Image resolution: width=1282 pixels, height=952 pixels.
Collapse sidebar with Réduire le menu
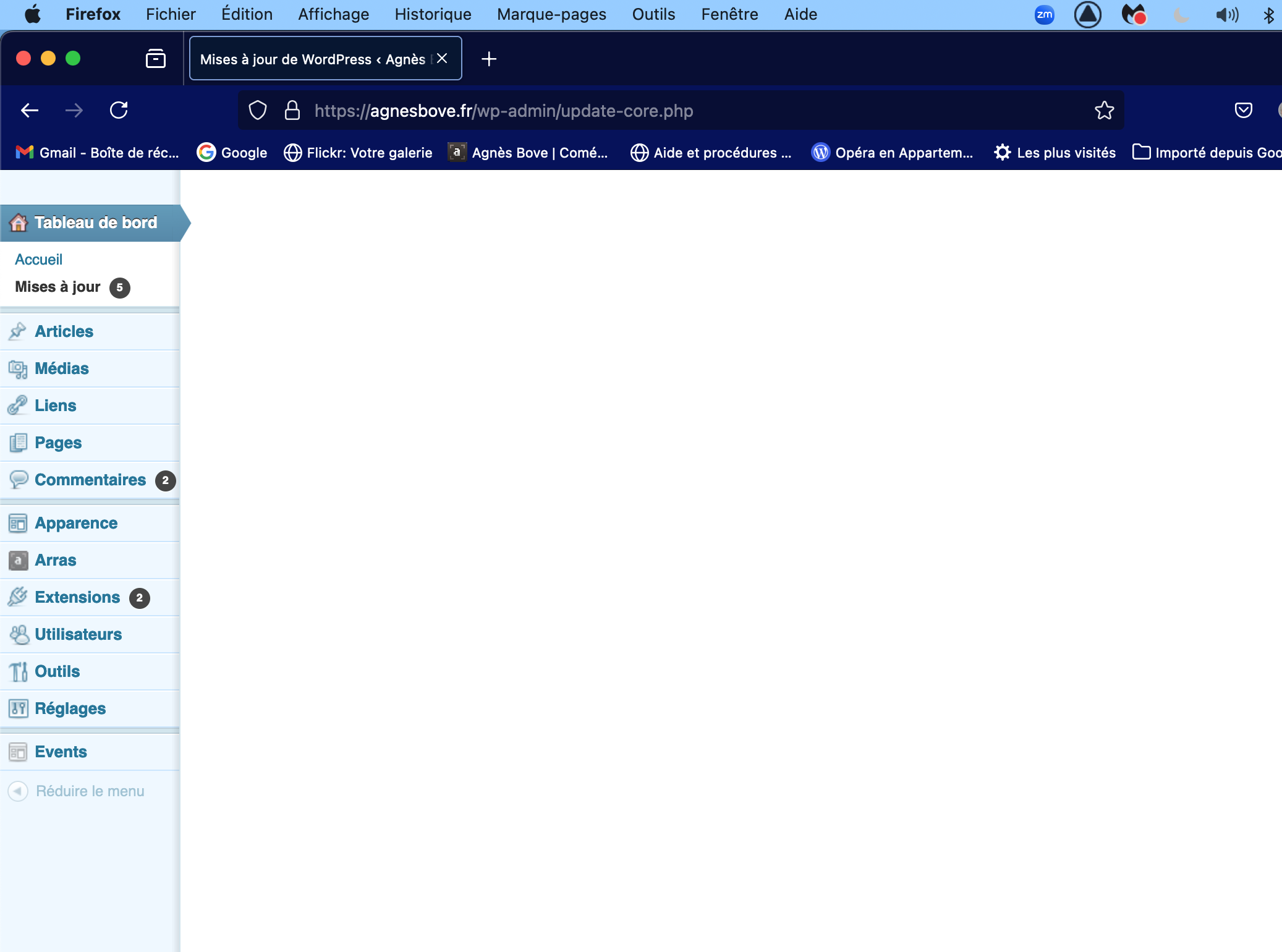point(90,791)
